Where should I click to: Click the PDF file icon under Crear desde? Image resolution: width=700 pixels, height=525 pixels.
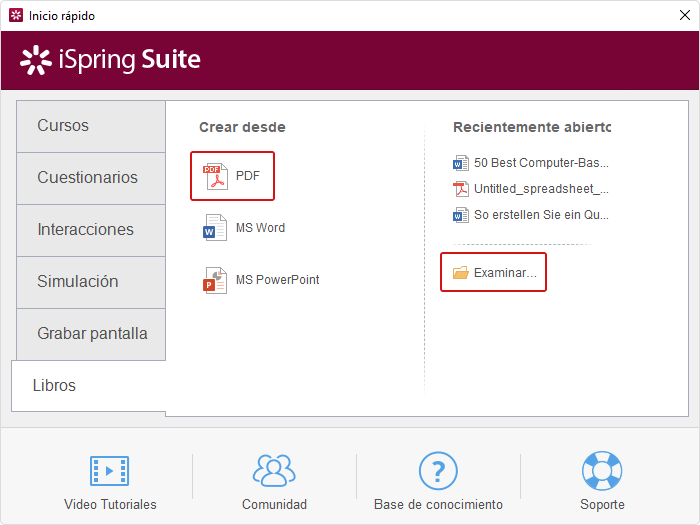point(216,176)
